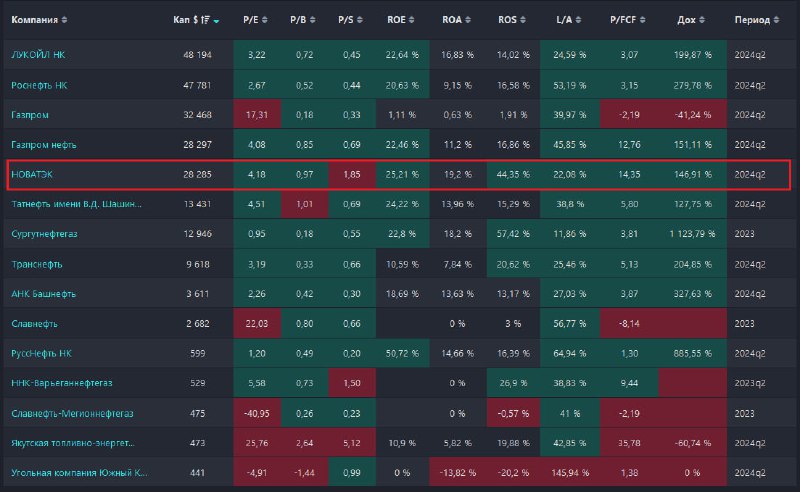Open the Угольная компания Южный К... link

[x=79, y=473]
